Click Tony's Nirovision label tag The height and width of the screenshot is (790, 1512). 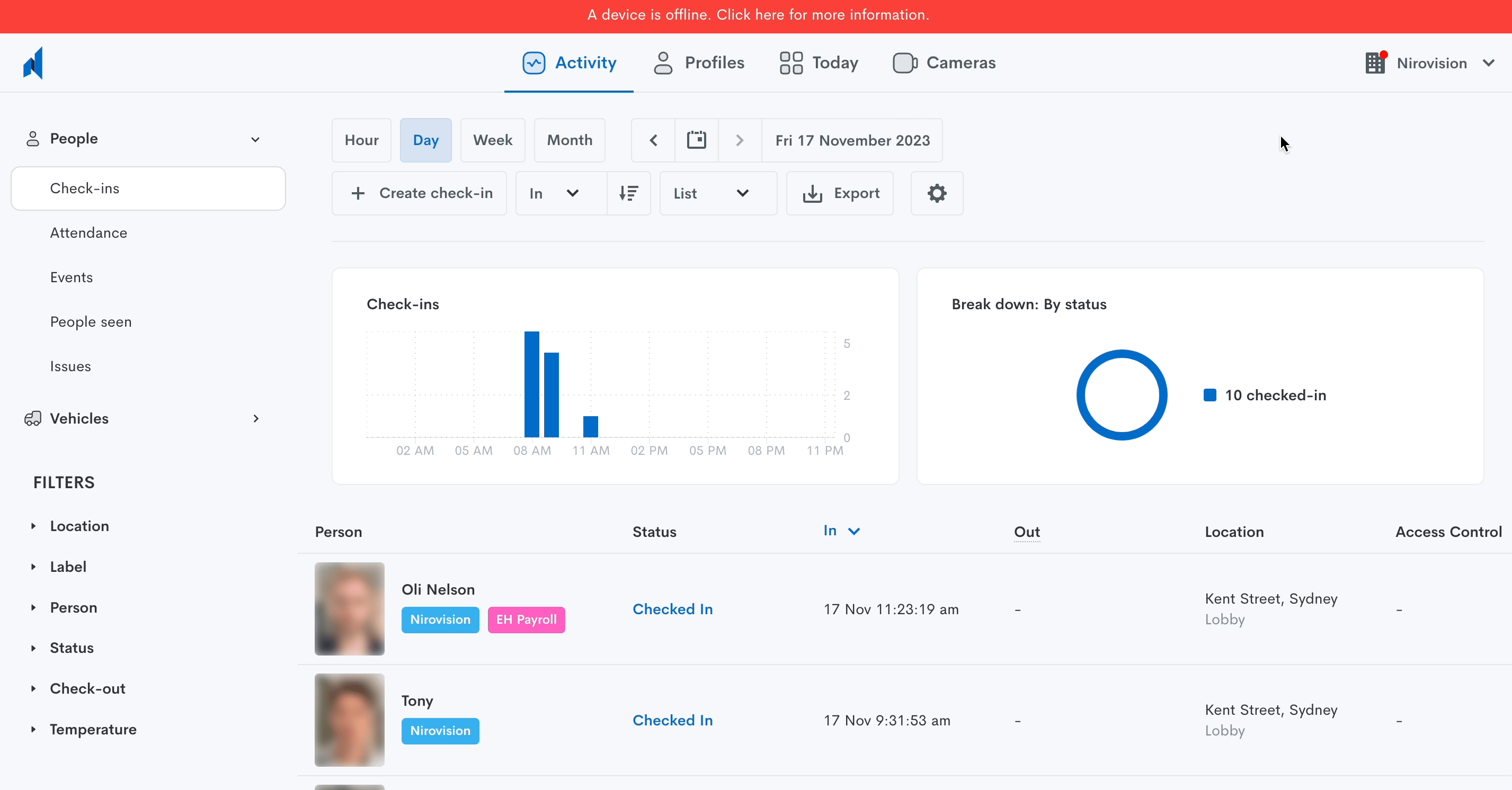tap(440, 731)
